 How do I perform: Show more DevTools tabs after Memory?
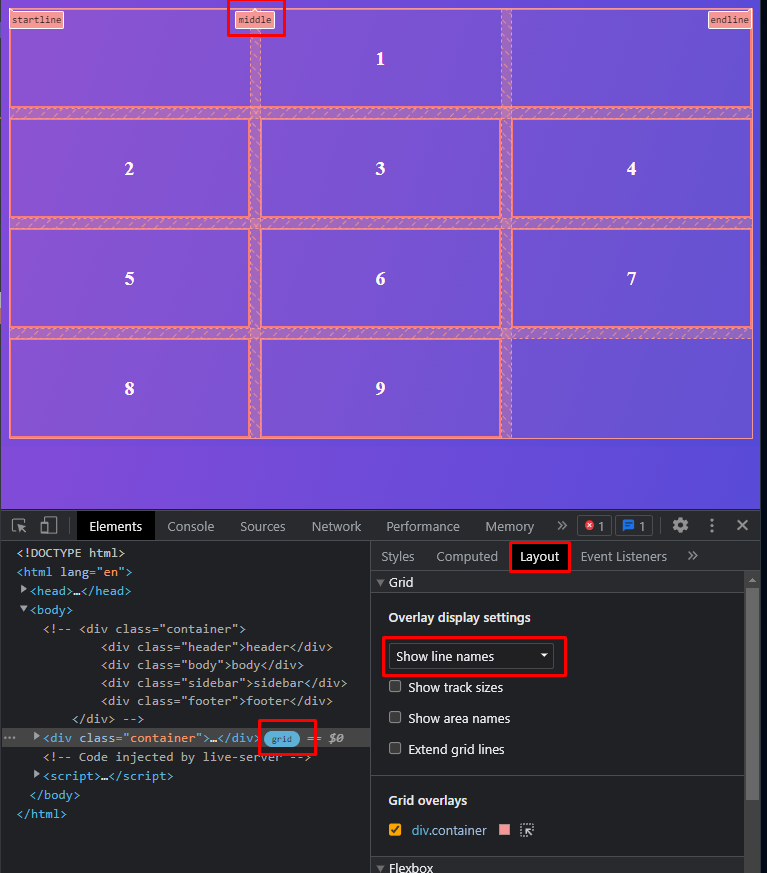[562, 526]
